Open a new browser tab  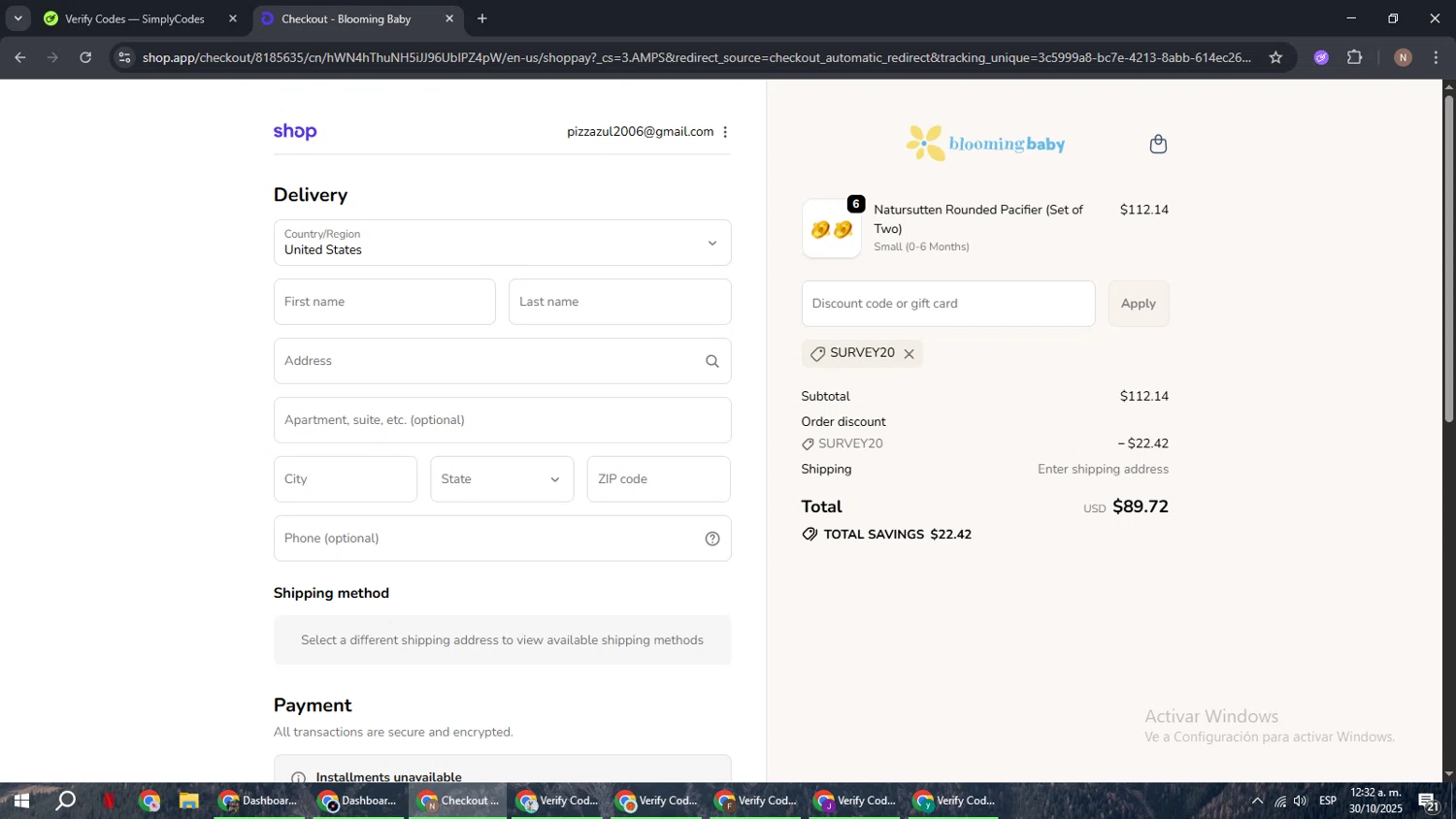click(x=482, y=18)
